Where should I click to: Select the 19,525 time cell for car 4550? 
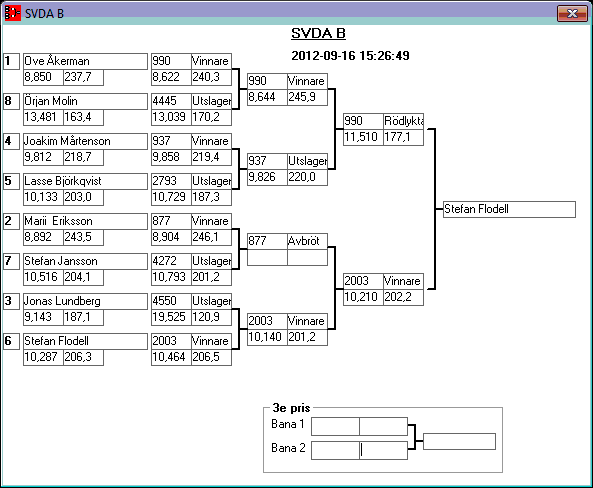[171, 317]
